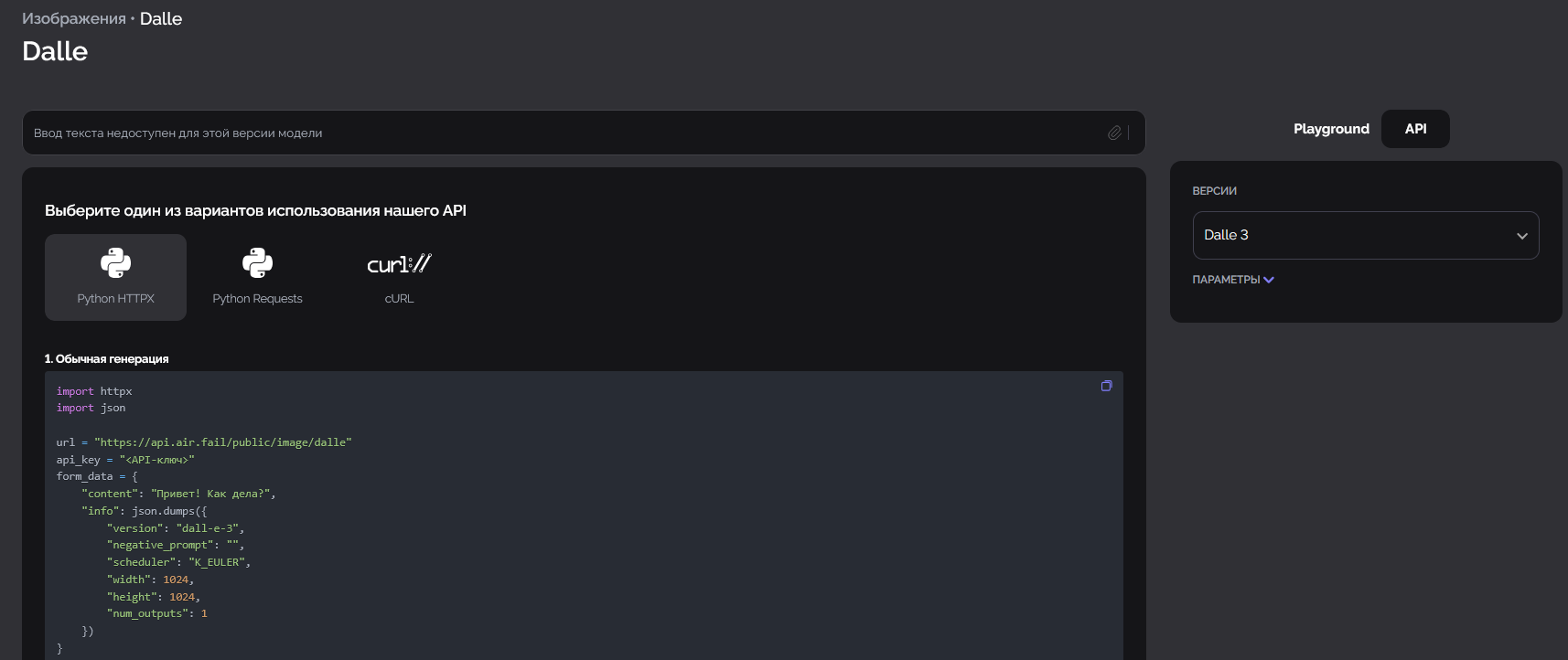
Task: Click the Python Requests label
Action: (257, 299)
